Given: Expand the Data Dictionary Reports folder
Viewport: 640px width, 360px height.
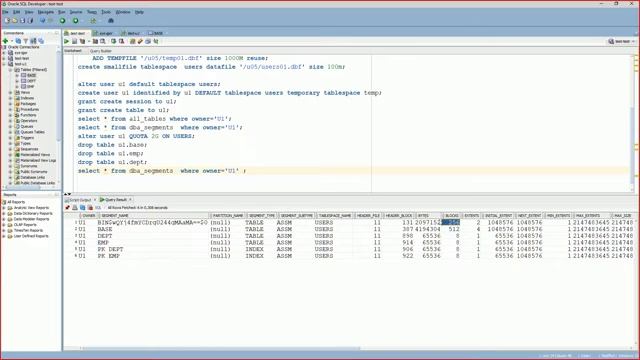Looking at the screenshot, I should (4, 213).
